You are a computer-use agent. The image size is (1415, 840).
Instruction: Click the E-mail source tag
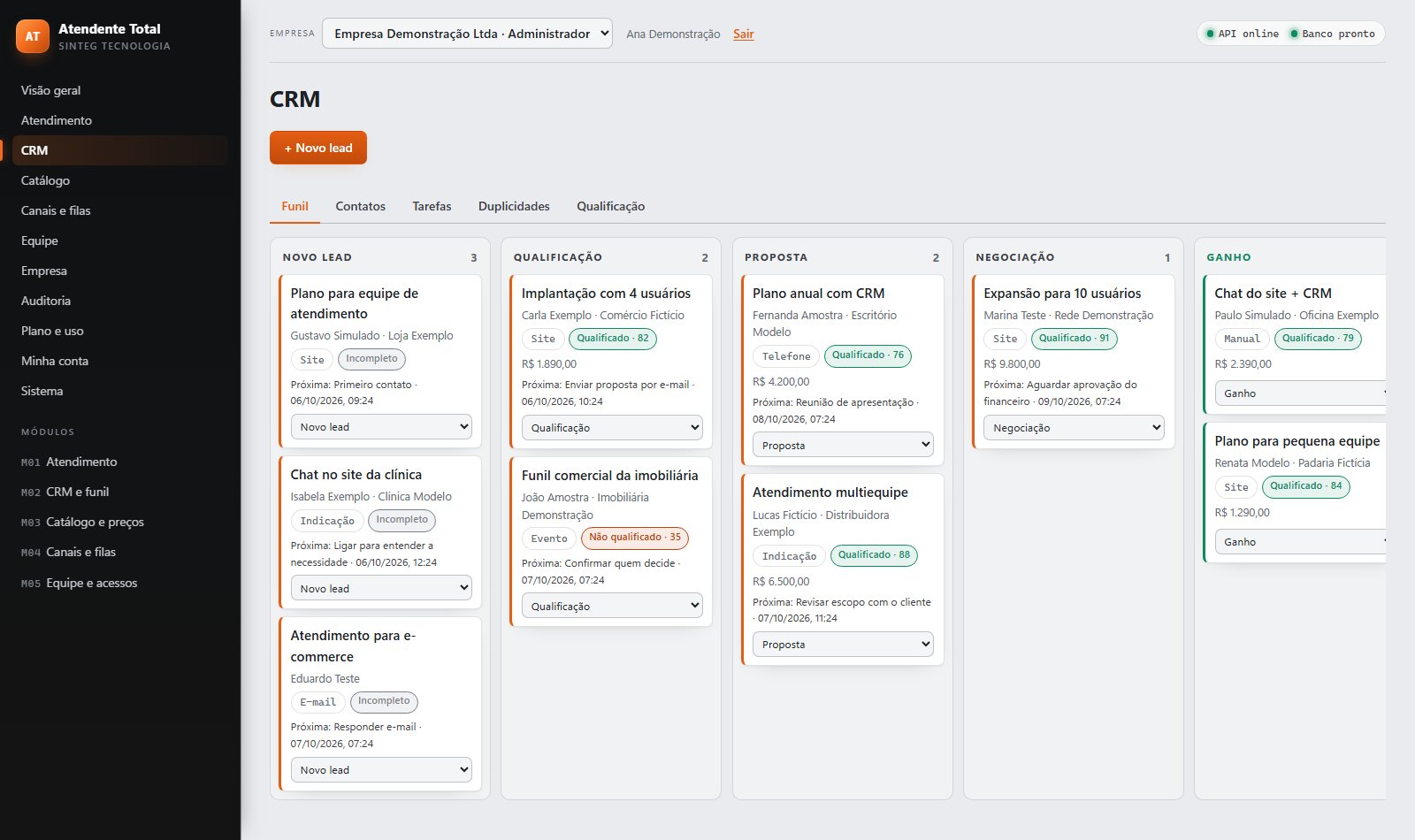(x=317, y=702)
